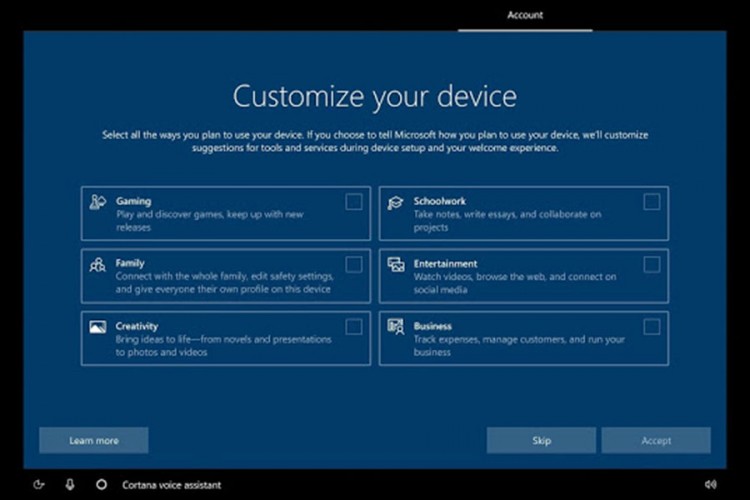Click the volume speaker icon

(x=711, y=485)
